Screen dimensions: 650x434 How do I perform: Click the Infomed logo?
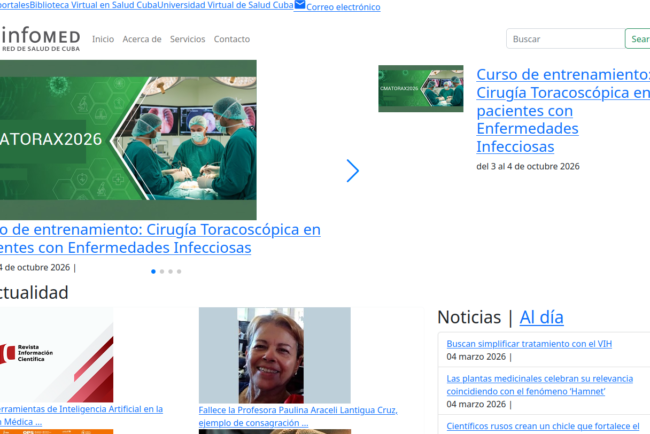(x=40, y=40)
